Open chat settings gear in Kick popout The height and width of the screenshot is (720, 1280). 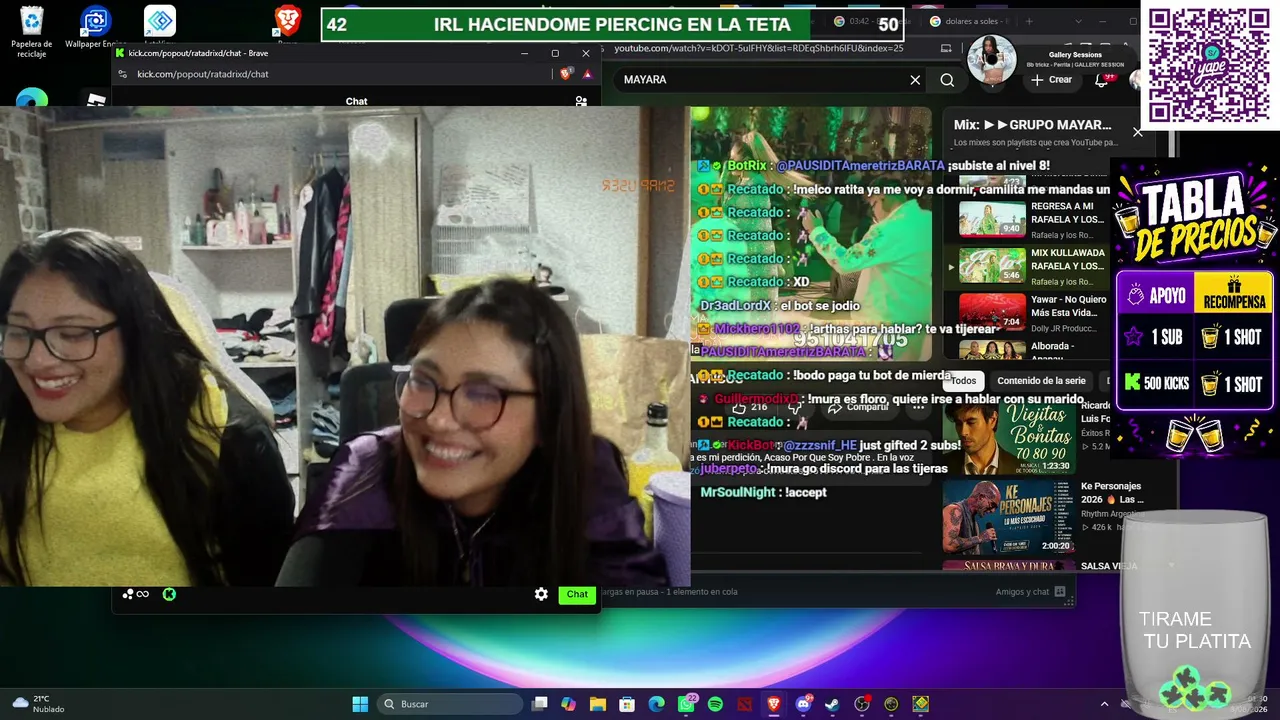(x=541, y=594)
